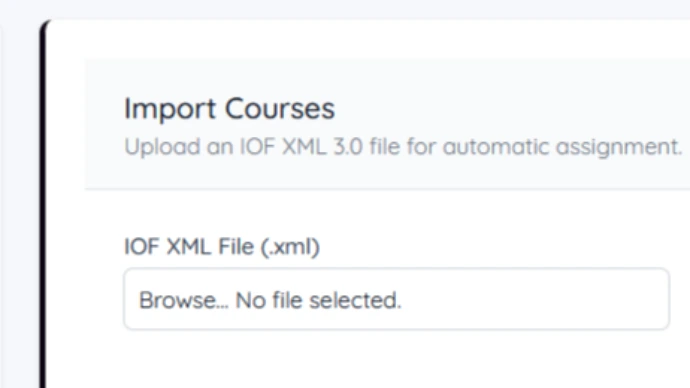Click the 'No file selected.' text

pos(318,300)
